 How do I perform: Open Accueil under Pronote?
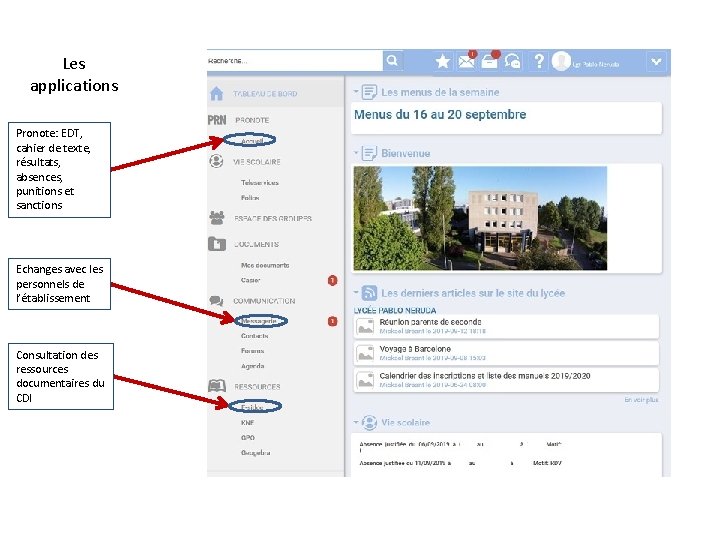(x=252, y=141)
